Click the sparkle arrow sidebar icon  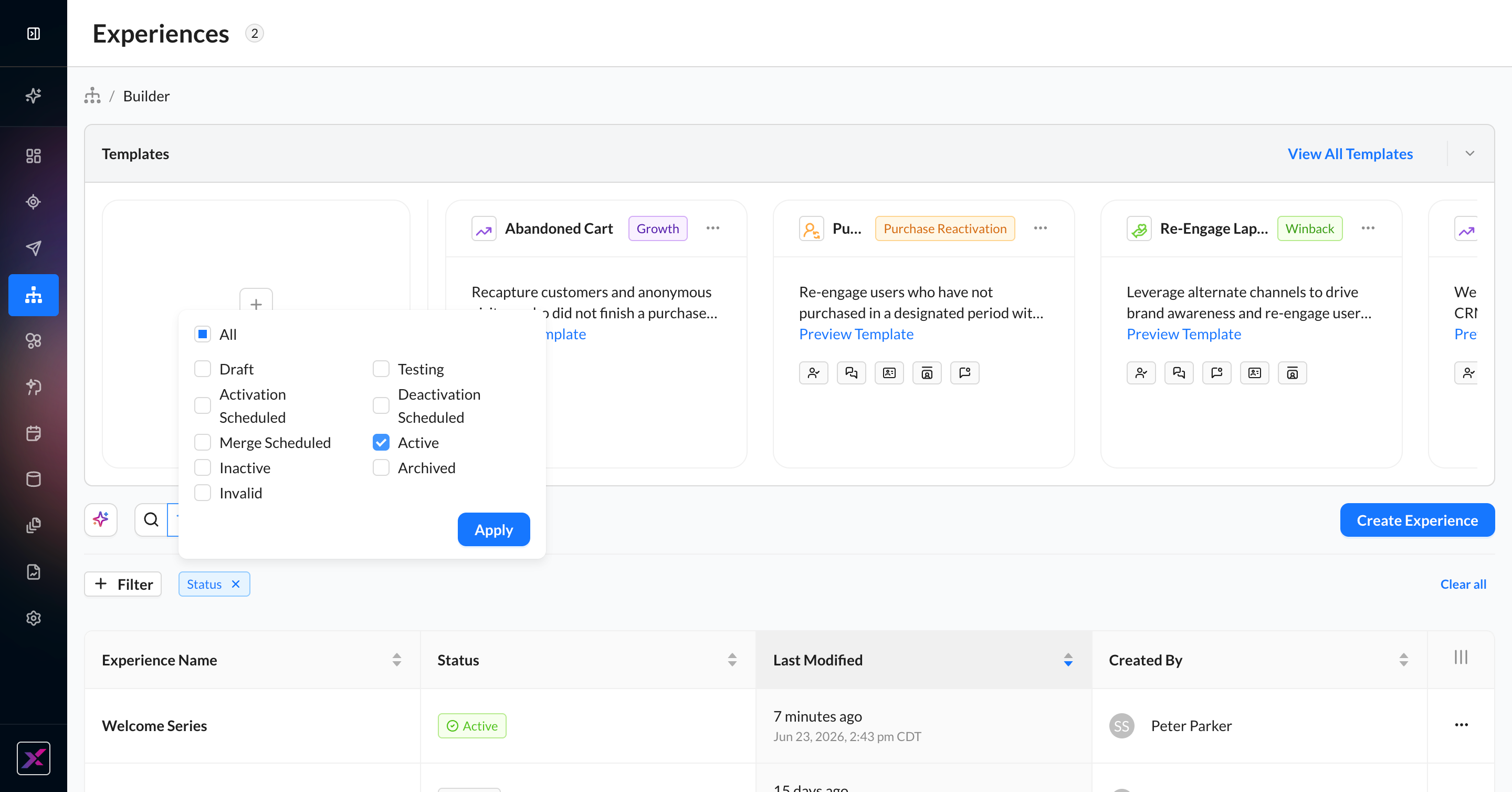click(x=34, y=387)
